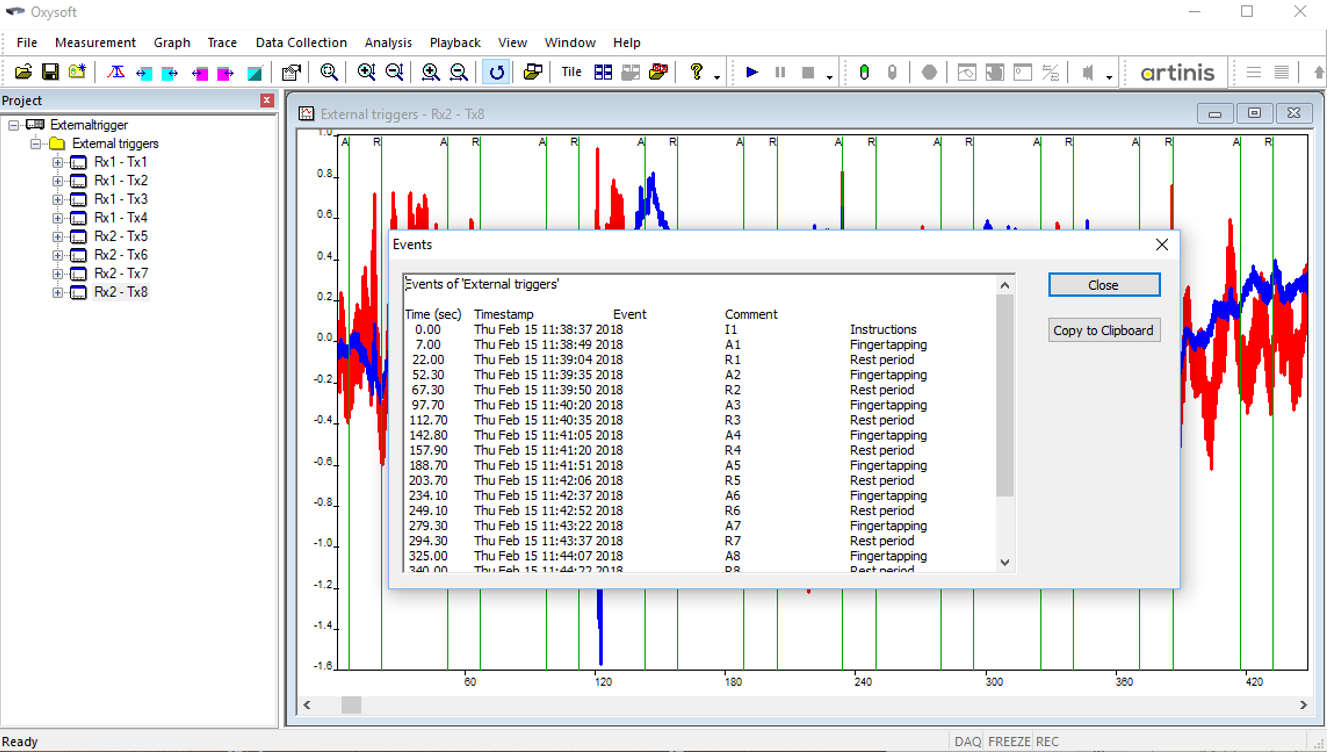Close the Events dialog

pos(1162,244)
